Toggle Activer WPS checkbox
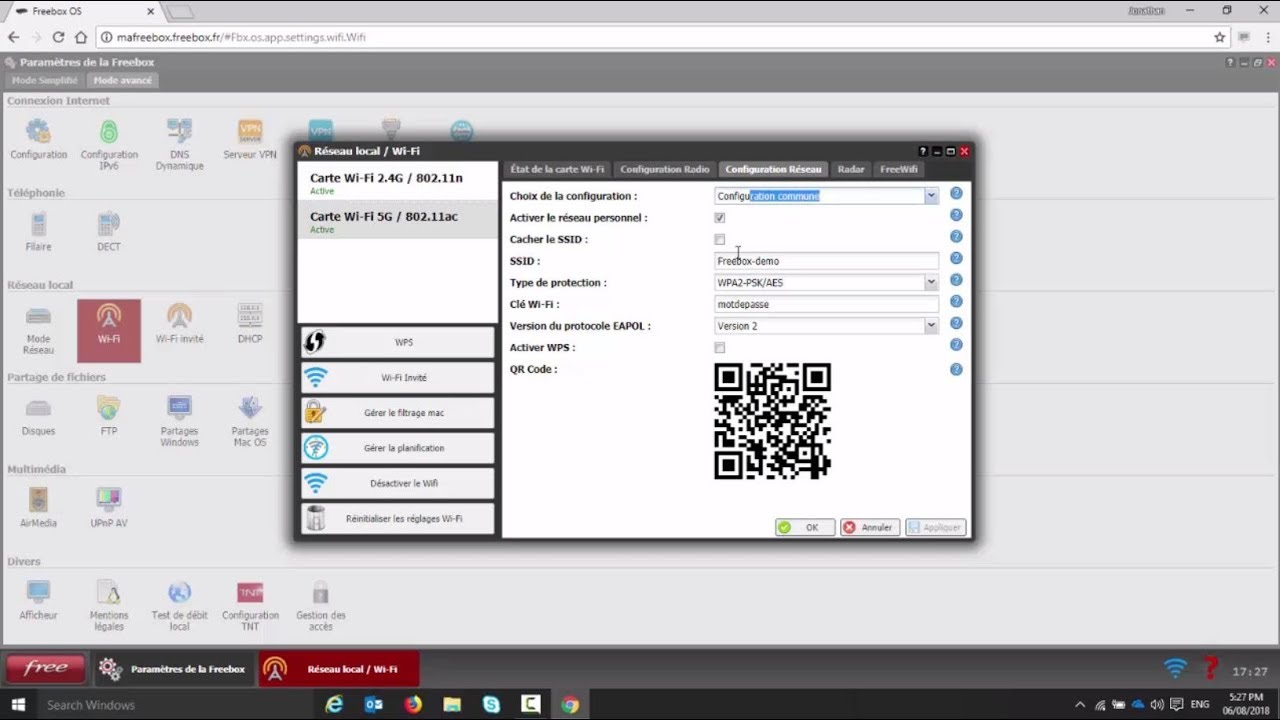Viewport: 1280px width, 720px height. coord(720,347)
